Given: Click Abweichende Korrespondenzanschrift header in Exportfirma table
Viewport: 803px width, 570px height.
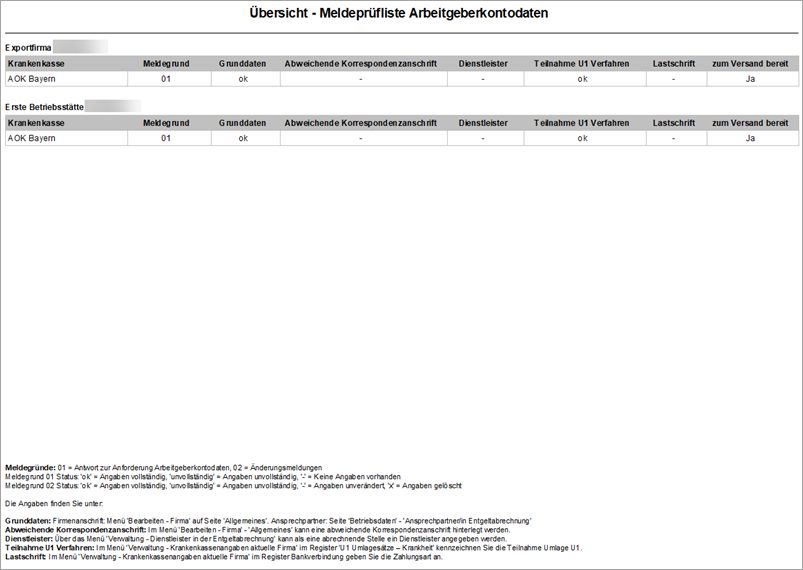Looking at the screenshot, I should point(360,64).
